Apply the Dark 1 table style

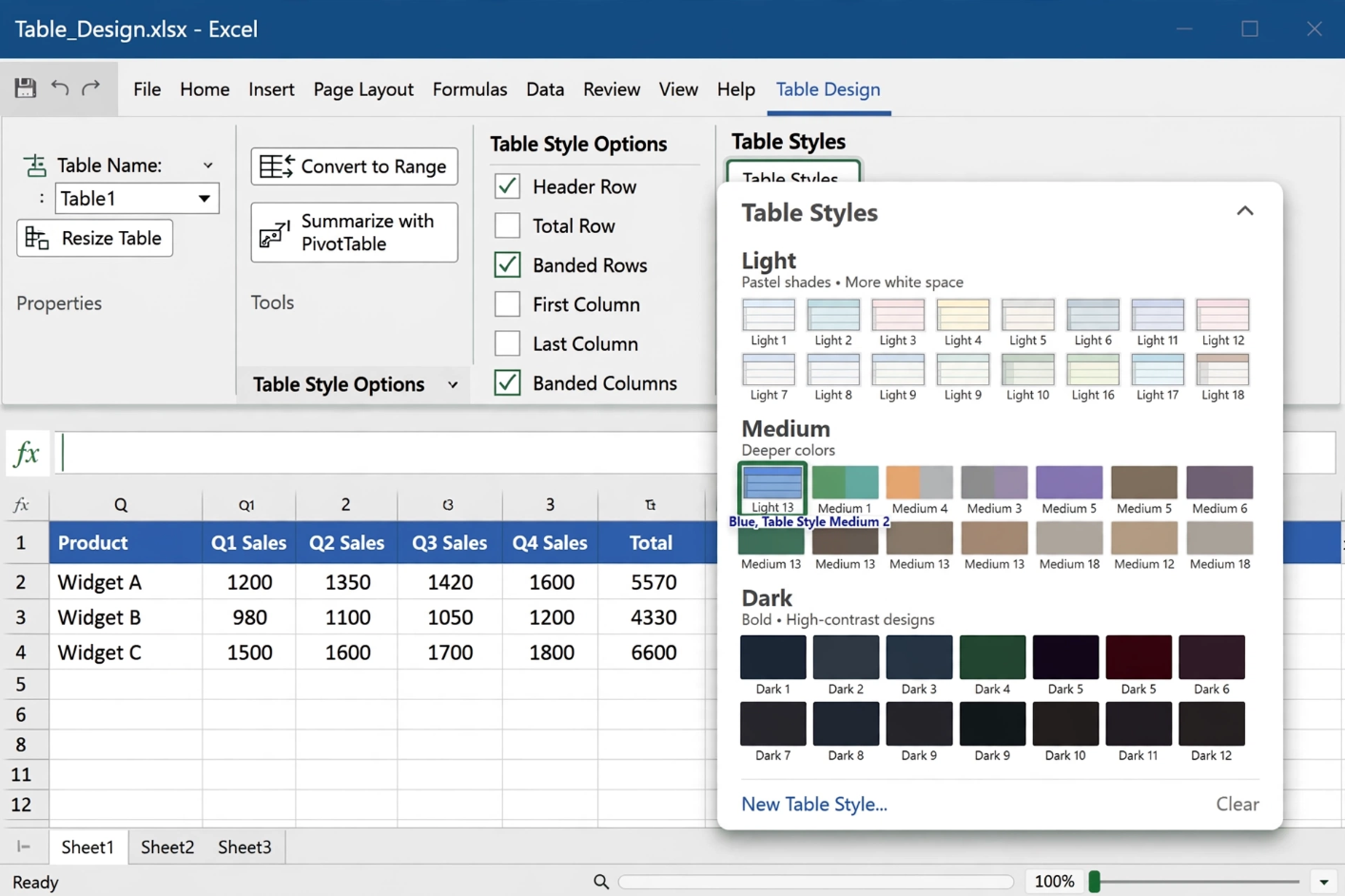[772, 657]
